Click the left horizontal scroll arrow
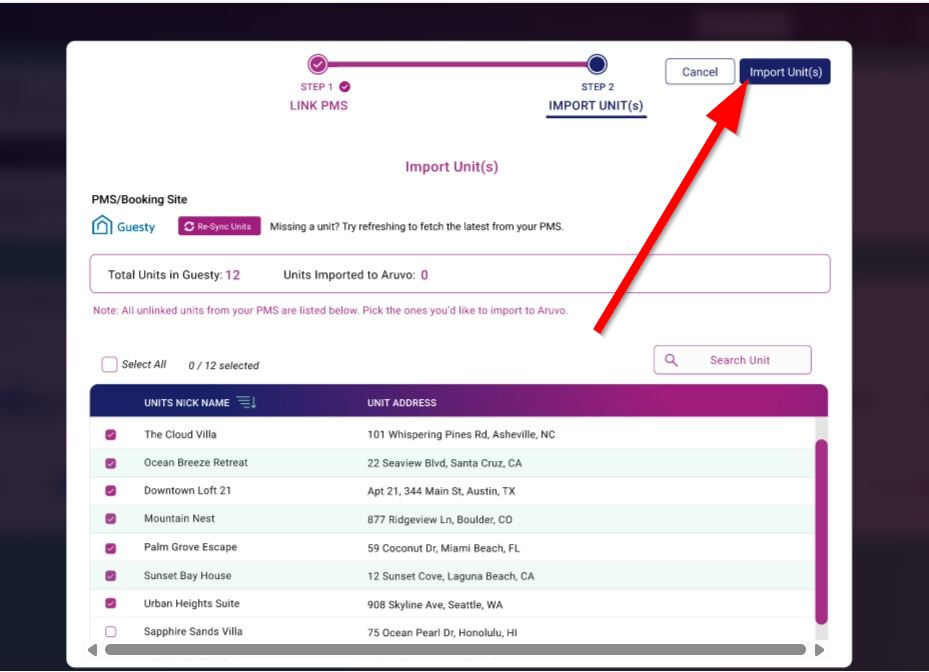The width and height of the screenshot is (929, 672). (93, 650)
